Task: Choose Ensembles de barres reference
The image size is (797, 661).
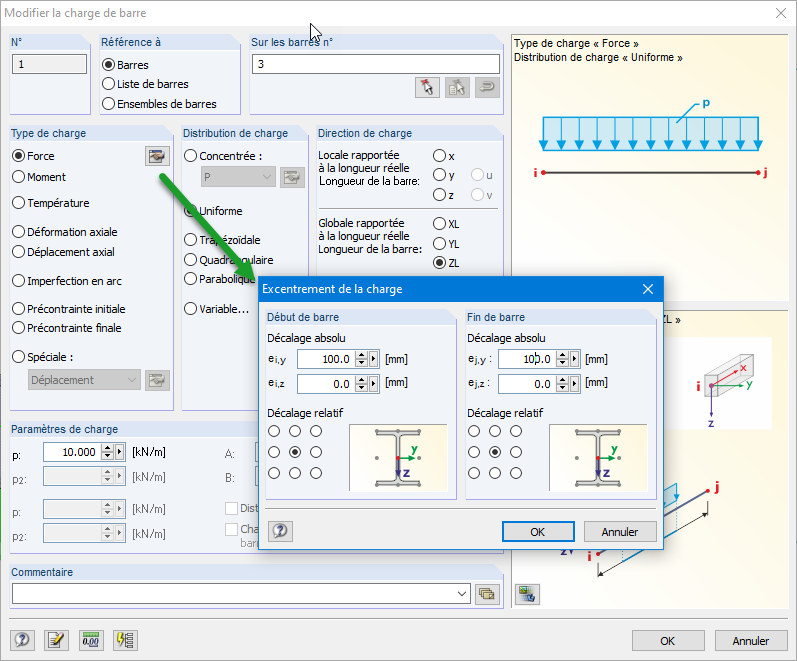Action: point(108,104)
